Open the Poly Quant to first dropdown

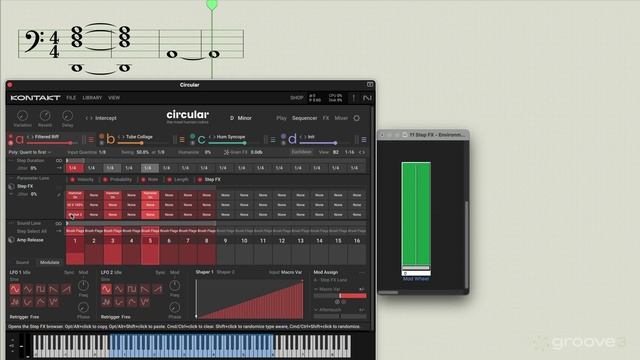tap(30, 152)
